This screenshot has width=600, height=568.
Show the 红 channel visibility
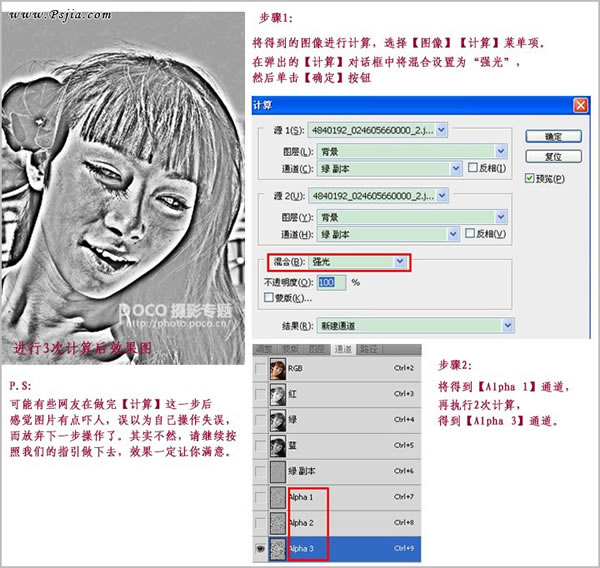pos(260,394)
